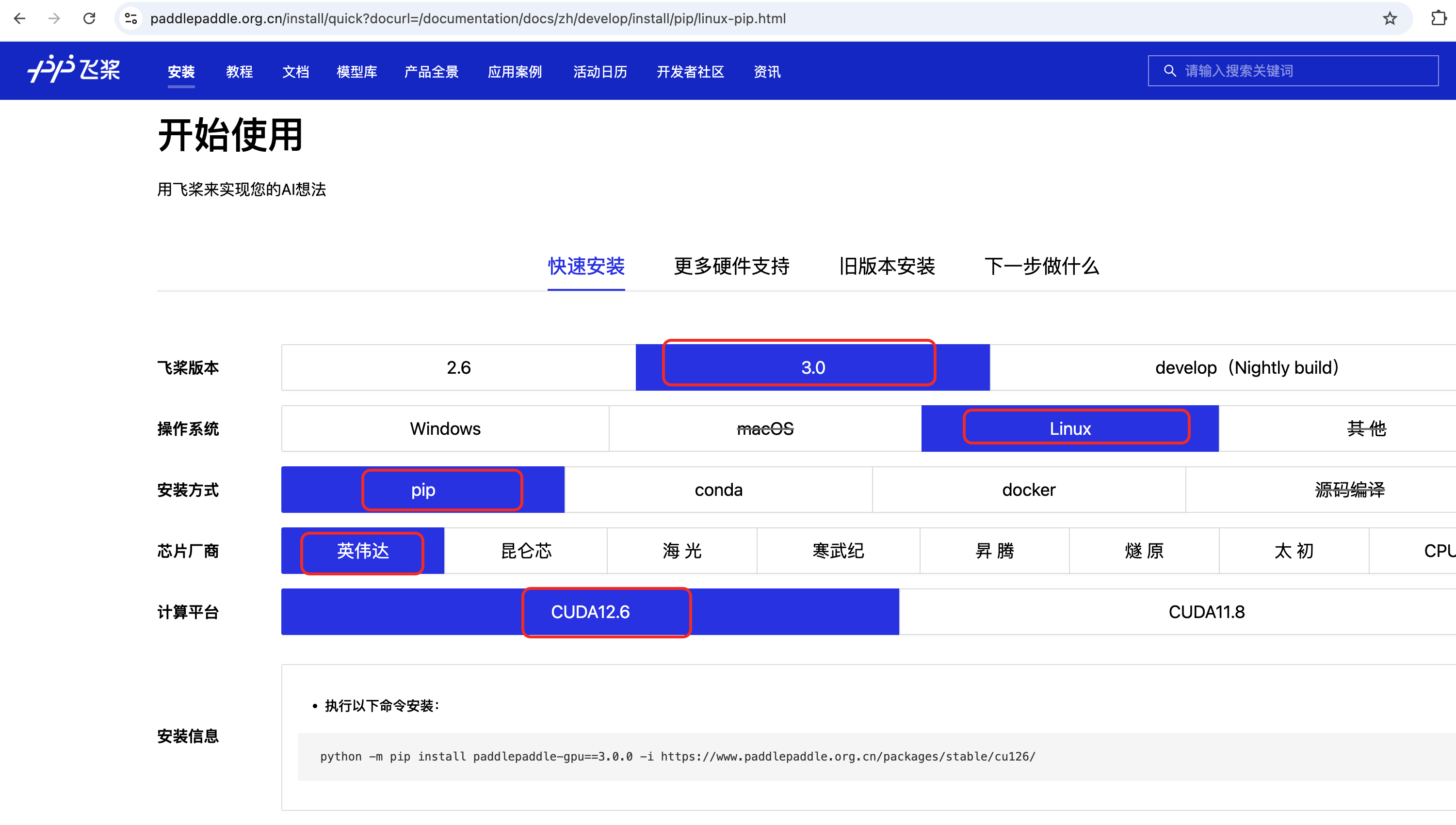Select docker installation method
The width and height of the screenshot is (1456, 825).
[x=1029, y=490]
